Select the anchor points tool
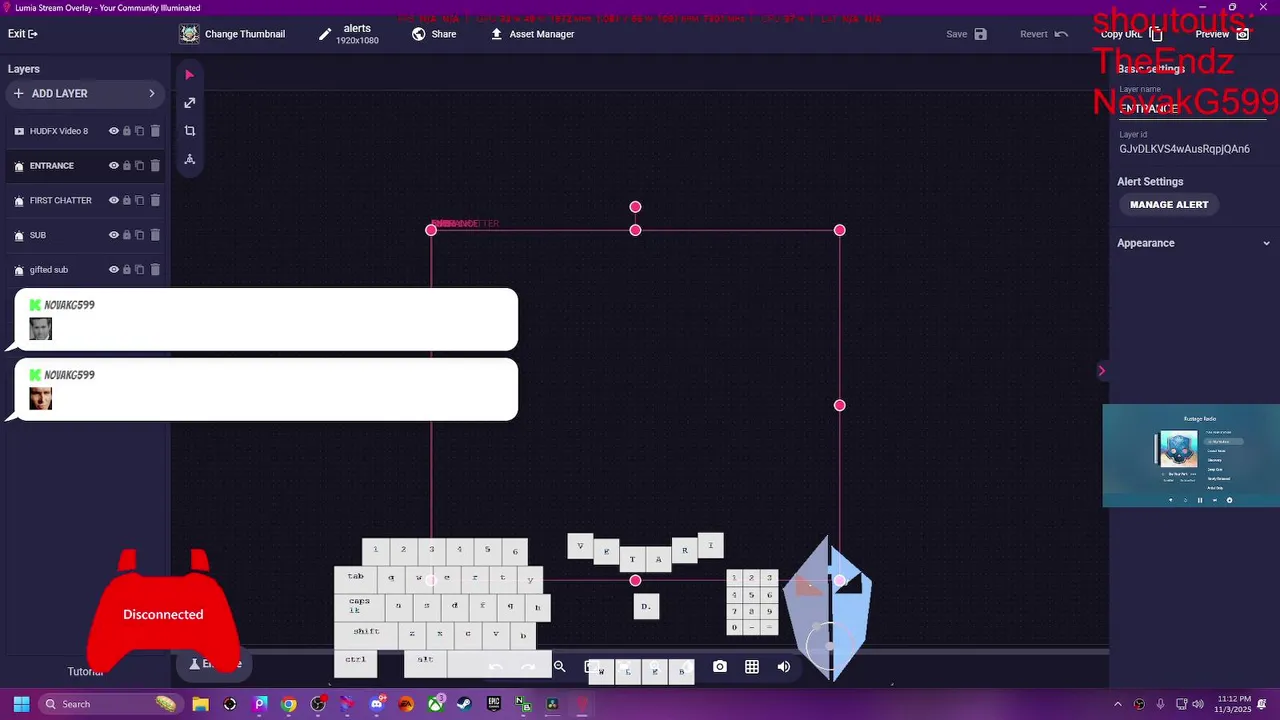 (x=189, y=159)
